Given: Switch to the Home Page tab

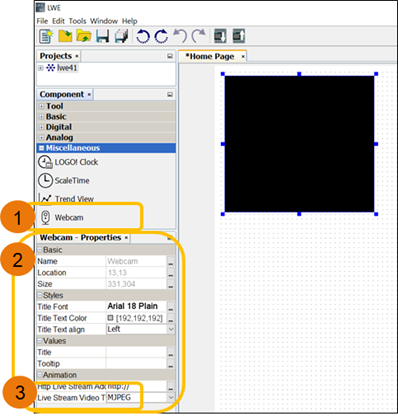Looking at the screenshot, I should coord(210,56).
